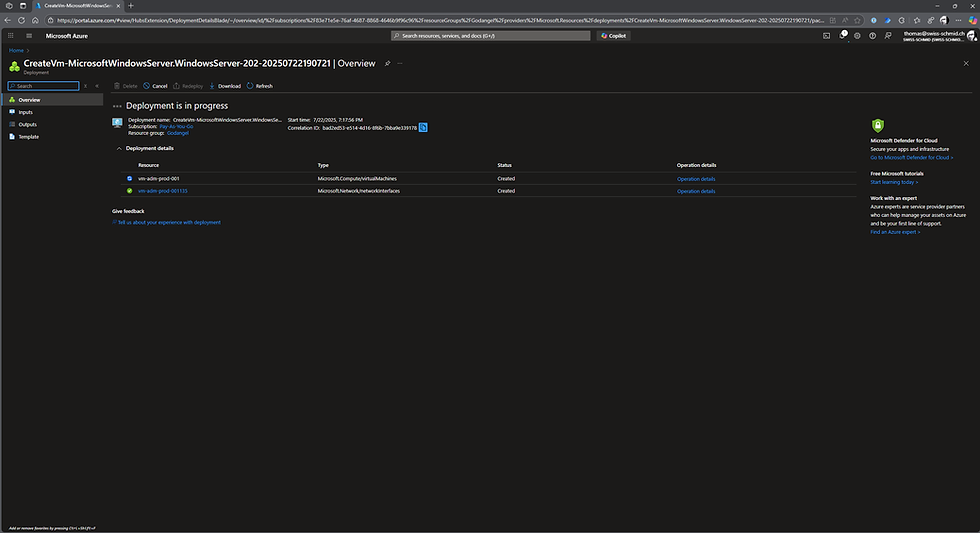
Task: Click the Redeploy toolbar command
Action: coord(188,86)
